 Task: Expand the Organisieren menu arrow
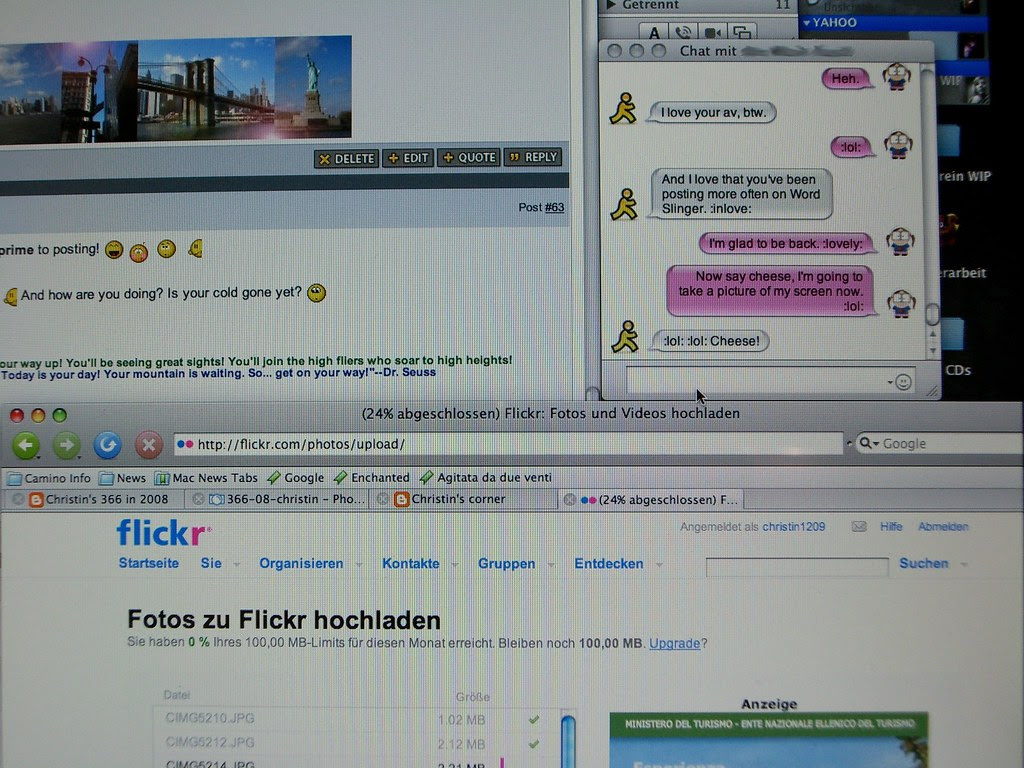pyautogui.click(x=359, y=564)
